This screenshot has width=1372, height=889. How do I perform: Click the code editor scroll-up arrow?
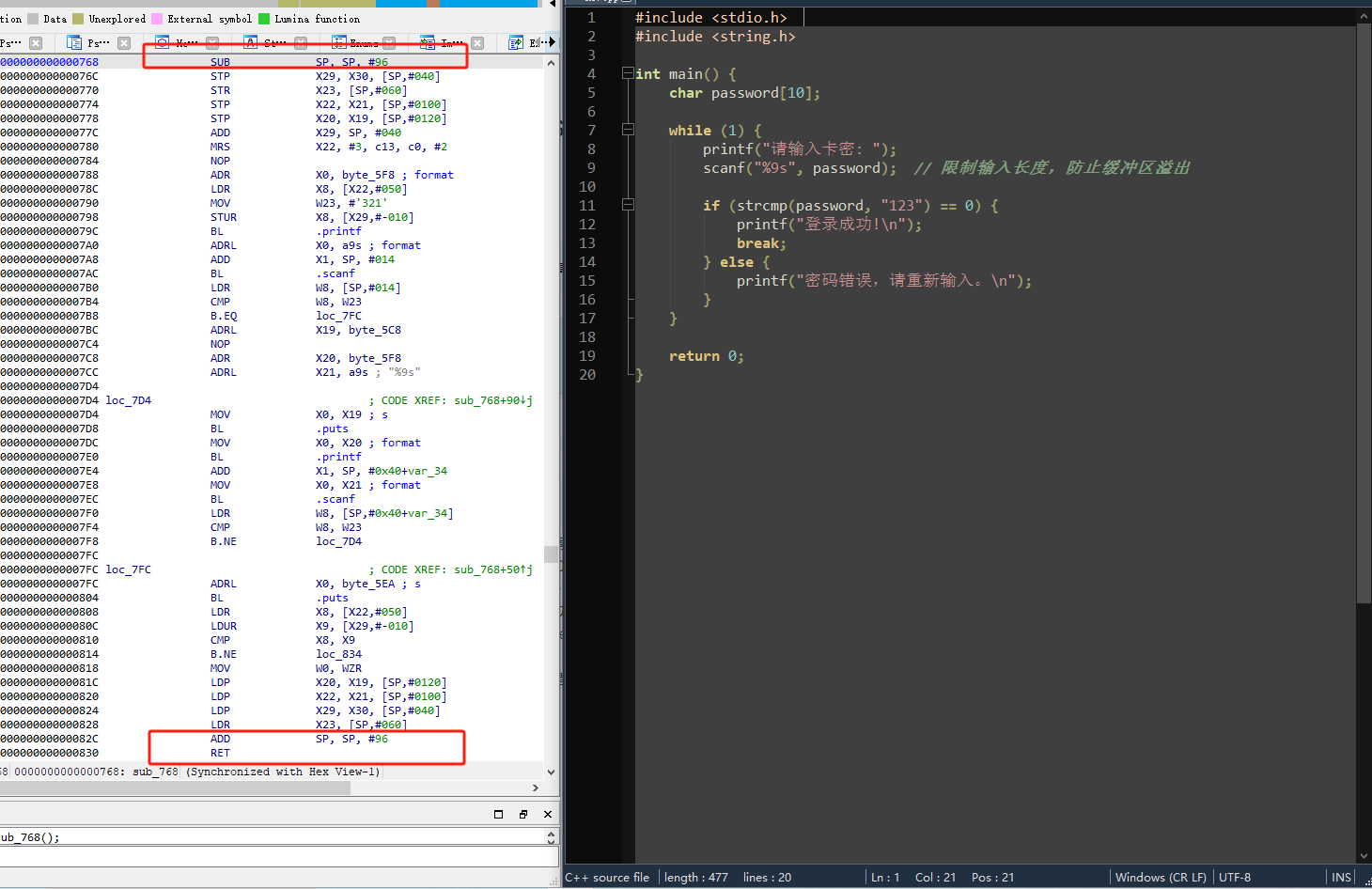[1364, 16]
